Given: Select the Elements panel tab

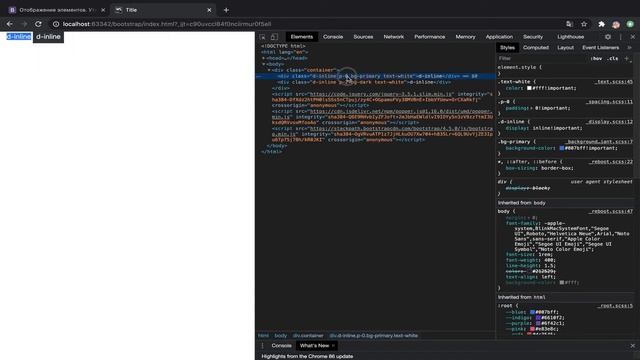Looking at the screenshot, I should pos(302,37).
